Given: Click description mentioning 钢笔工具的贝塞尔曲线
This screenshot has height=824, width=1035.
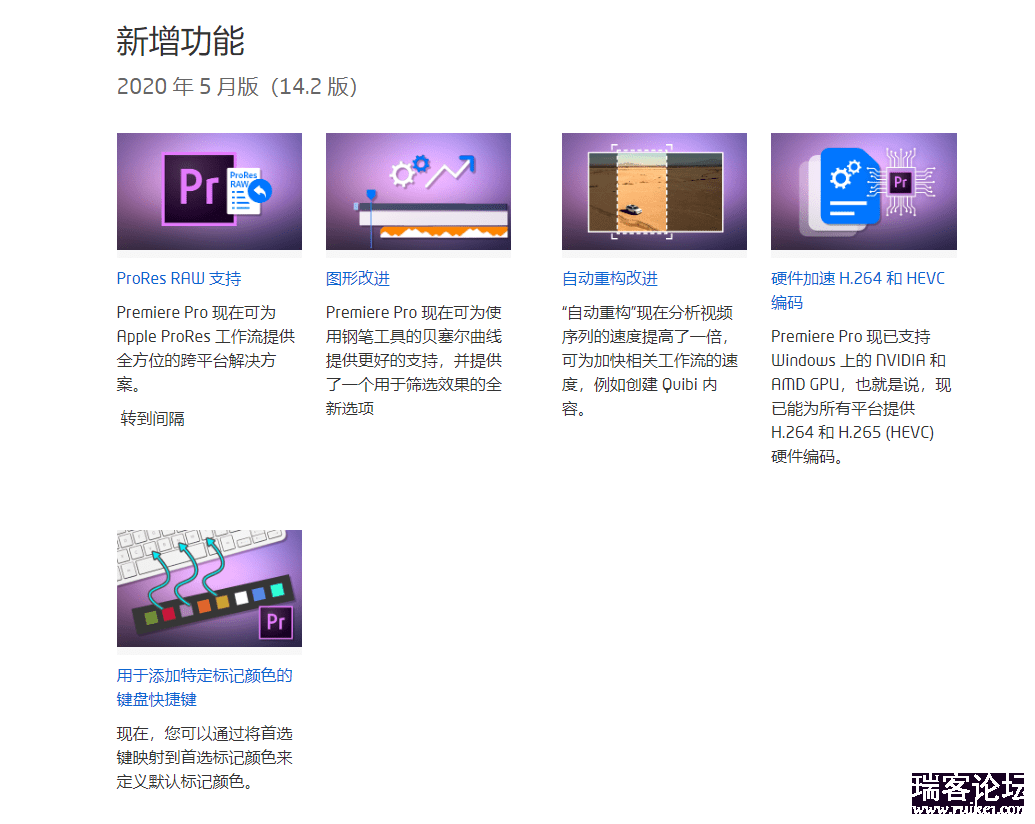Looking at the screenshot, I should (x=414, y=360).
